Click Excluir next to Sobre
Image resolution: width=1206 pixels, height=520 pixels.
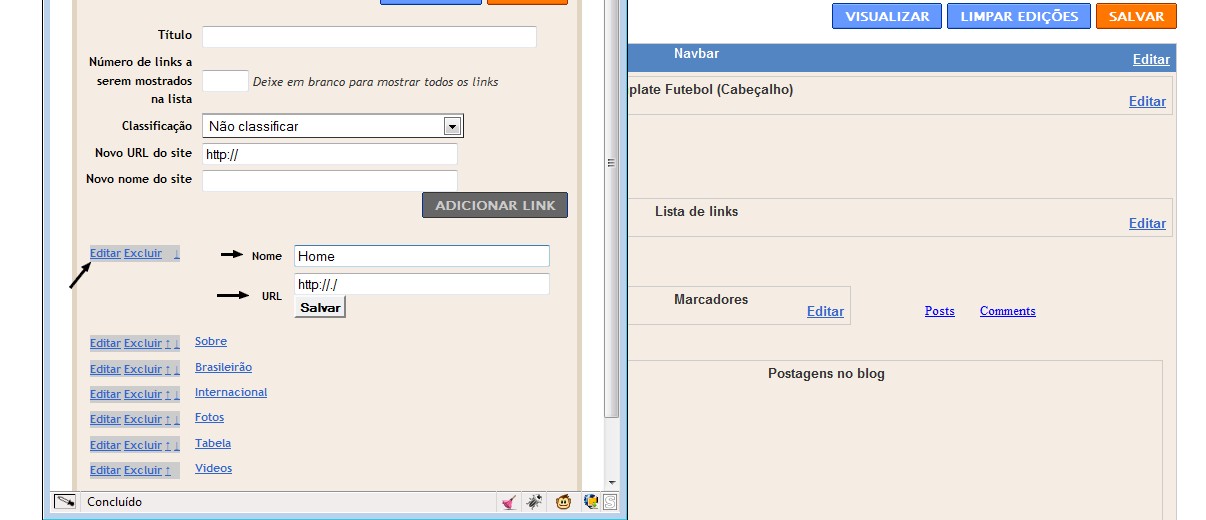pos(143,343)
